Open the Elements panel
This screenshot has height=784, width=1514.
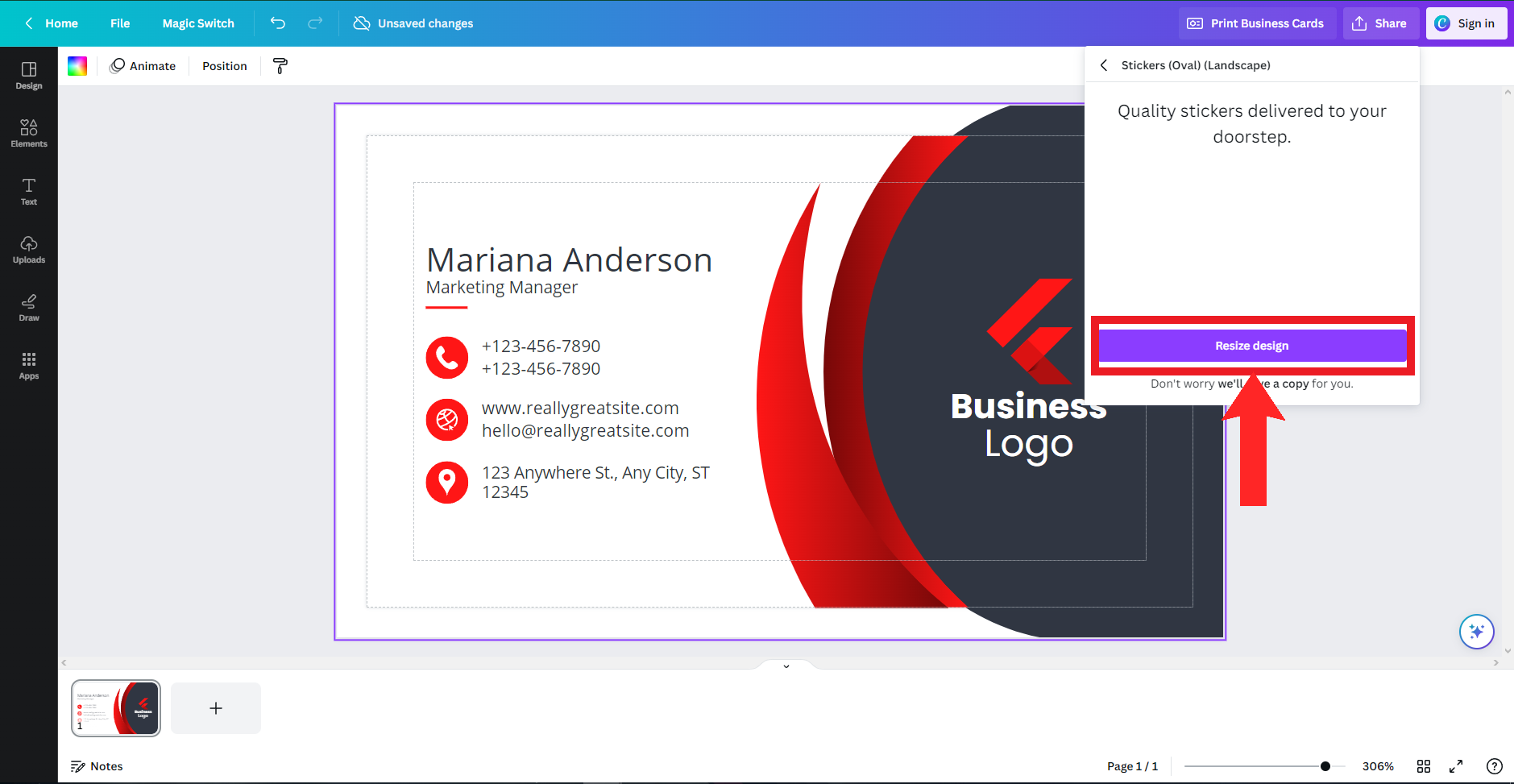point(29,133)
